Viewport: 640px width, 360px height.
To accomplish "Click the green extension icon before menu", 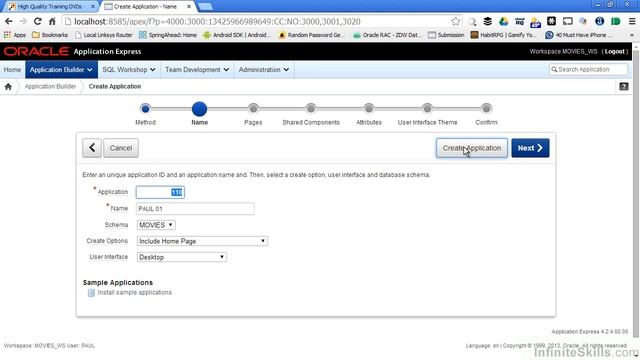I will pyautogui.click(x=616, y=21).
